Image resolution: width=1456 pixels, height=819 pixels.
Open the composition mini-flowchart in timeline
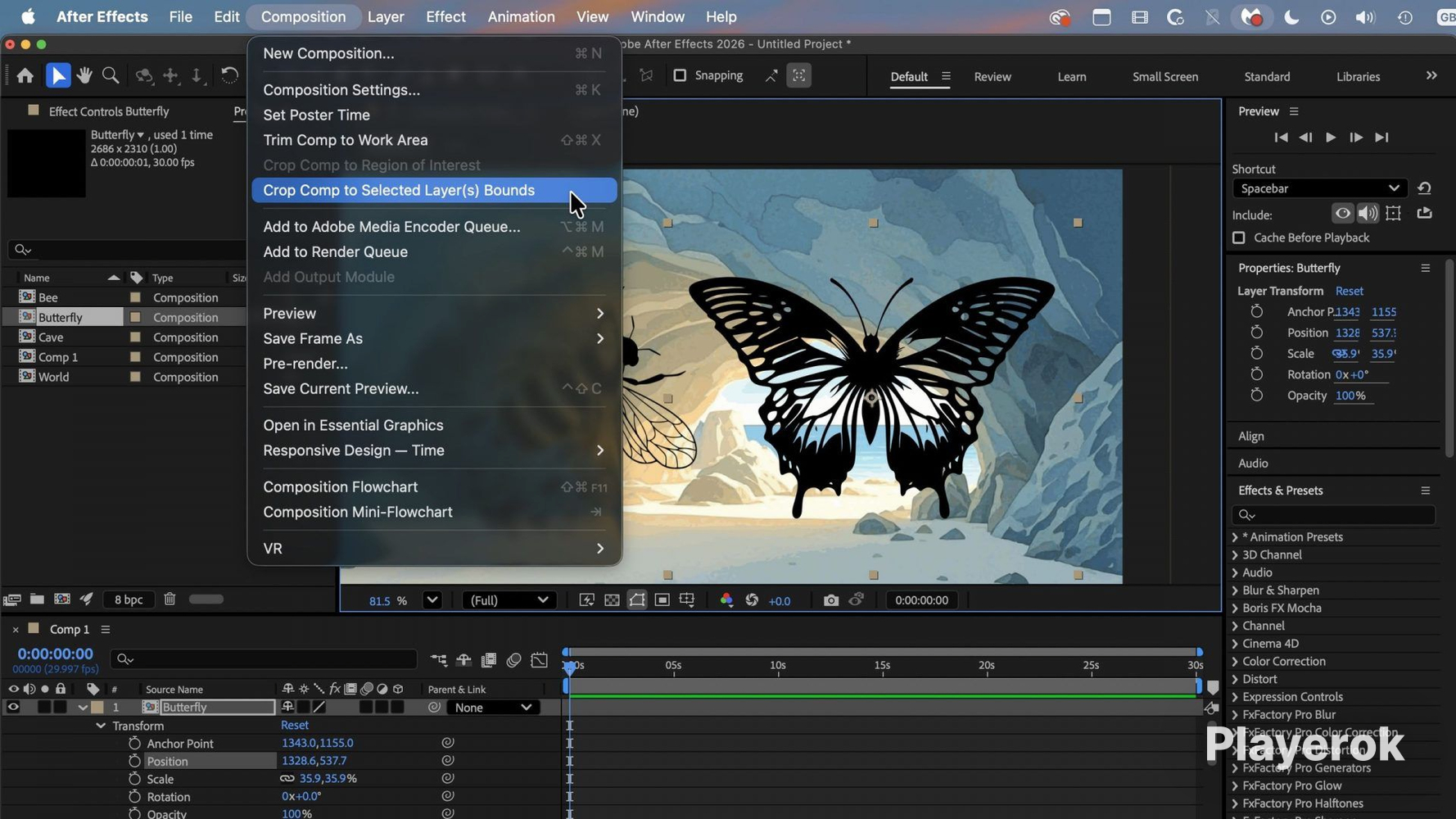tap(439, 660)
